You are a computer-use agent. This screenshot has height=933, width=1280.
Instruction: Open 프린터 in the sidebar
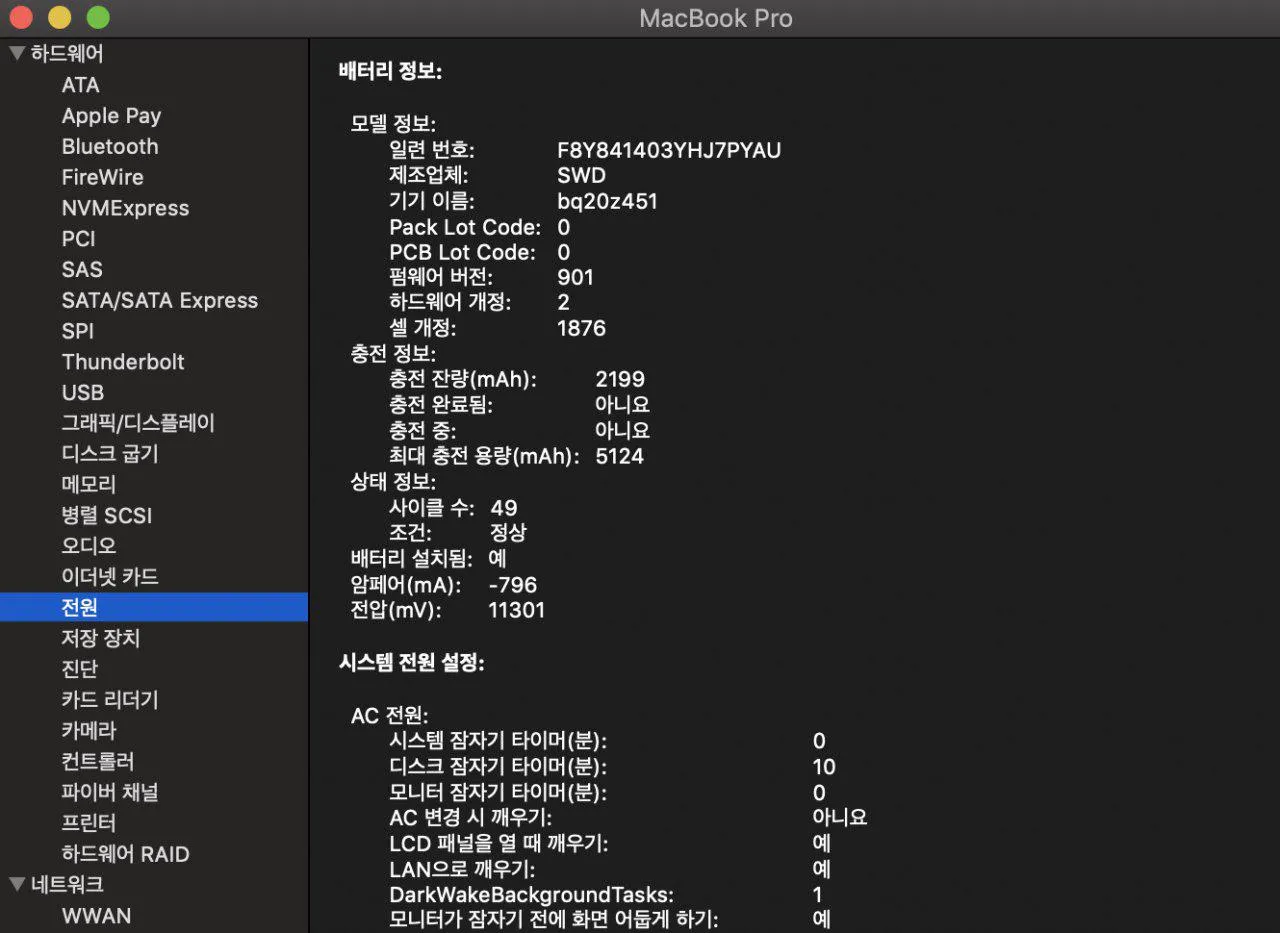coord(89,823)
